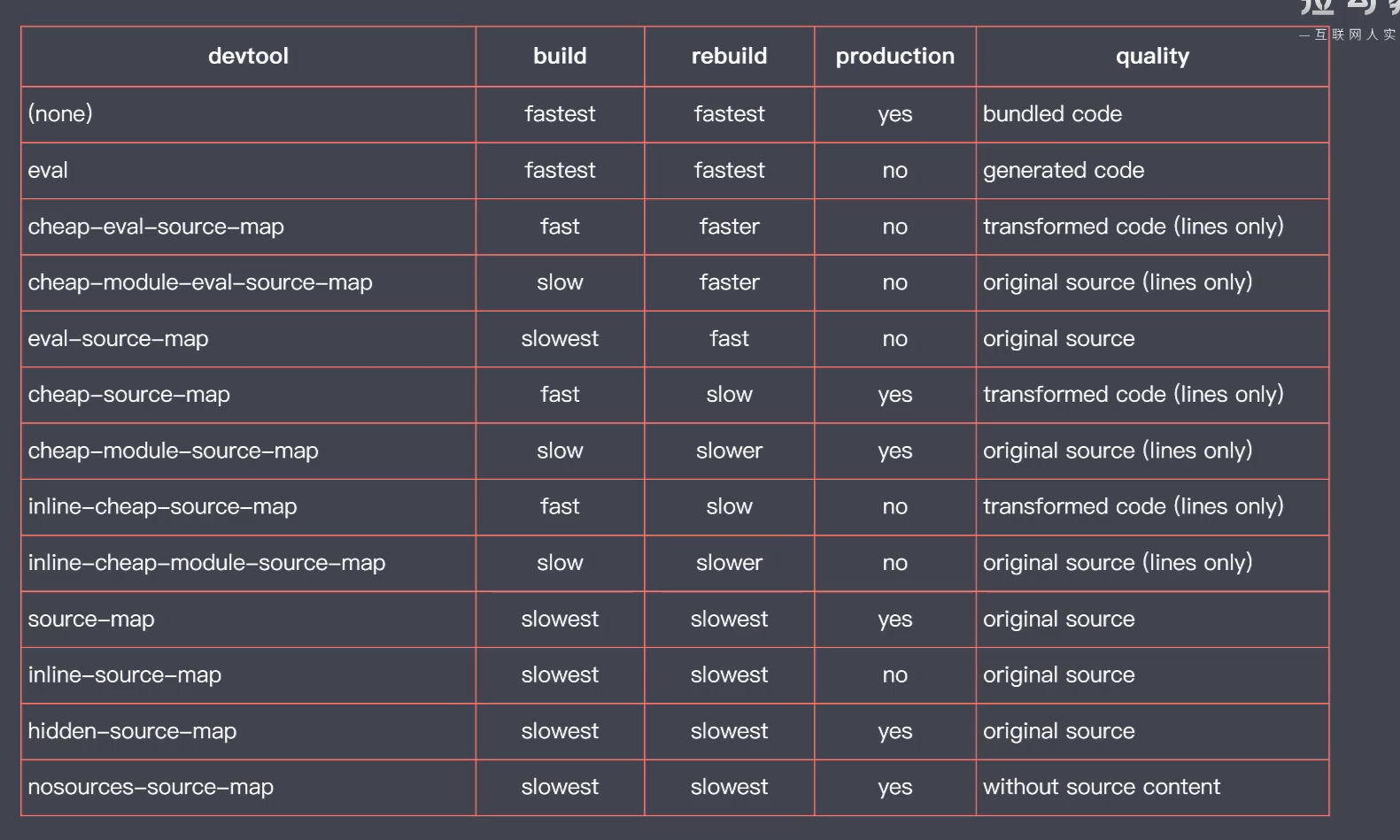
Task: Click the rebuild column header
Action: click(x=729, y=57)
